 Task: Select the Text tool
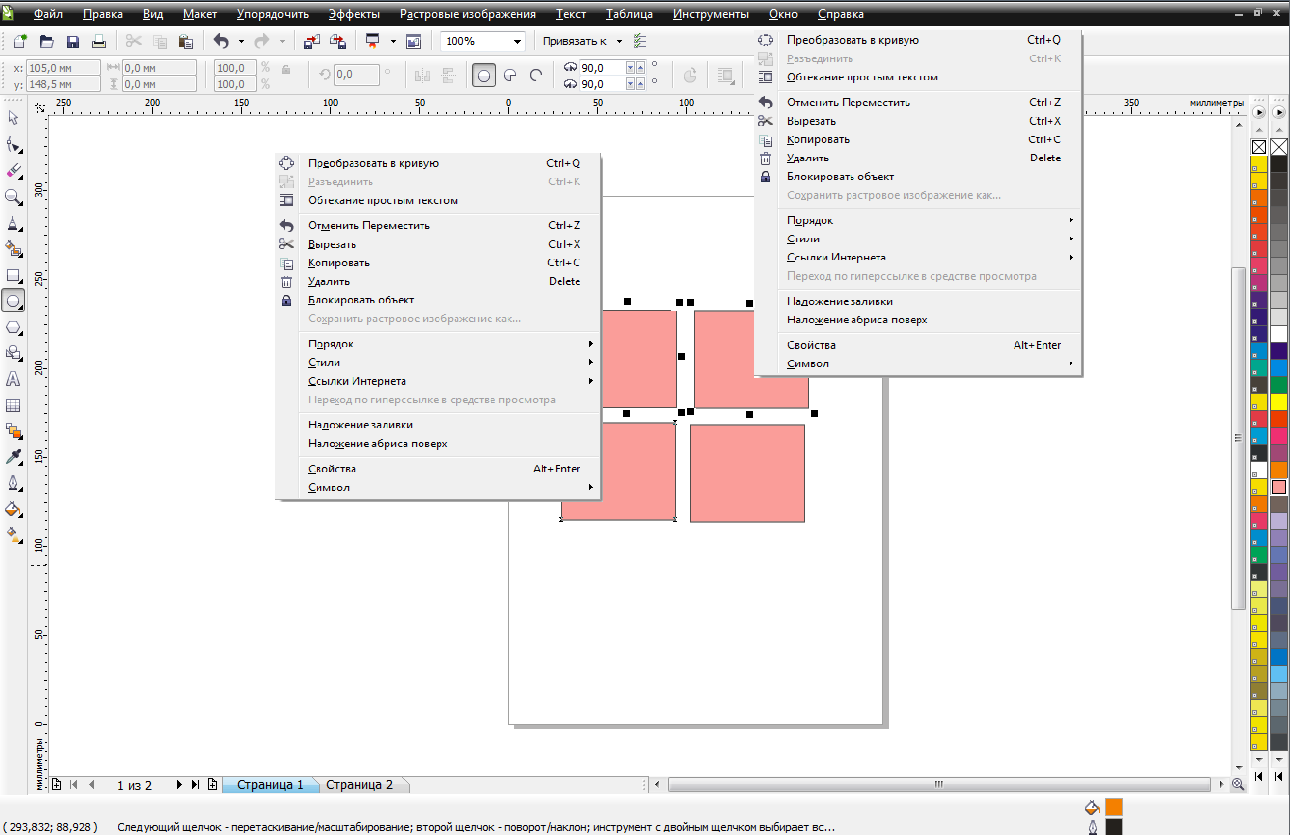coord(14,379)
